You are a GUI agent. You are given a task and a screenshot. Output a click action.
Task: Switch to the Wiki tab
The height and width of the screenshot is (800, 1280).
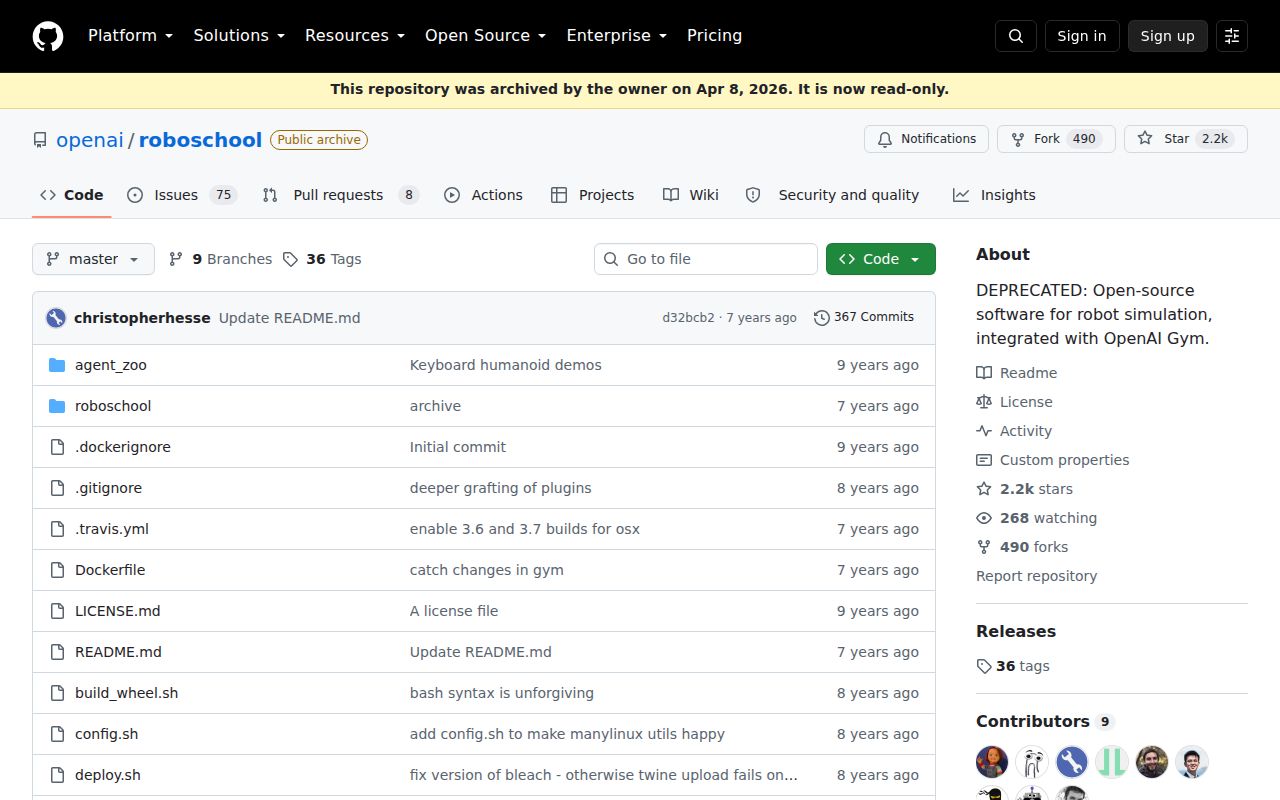pyautogui.click(x=691, y=195)
